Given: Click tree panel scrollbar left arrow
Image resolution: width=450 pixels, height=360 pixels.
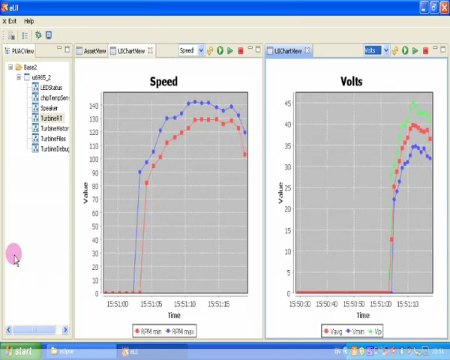Looking at the screenshot, I should pyautogui.click(x=9, y=330).
